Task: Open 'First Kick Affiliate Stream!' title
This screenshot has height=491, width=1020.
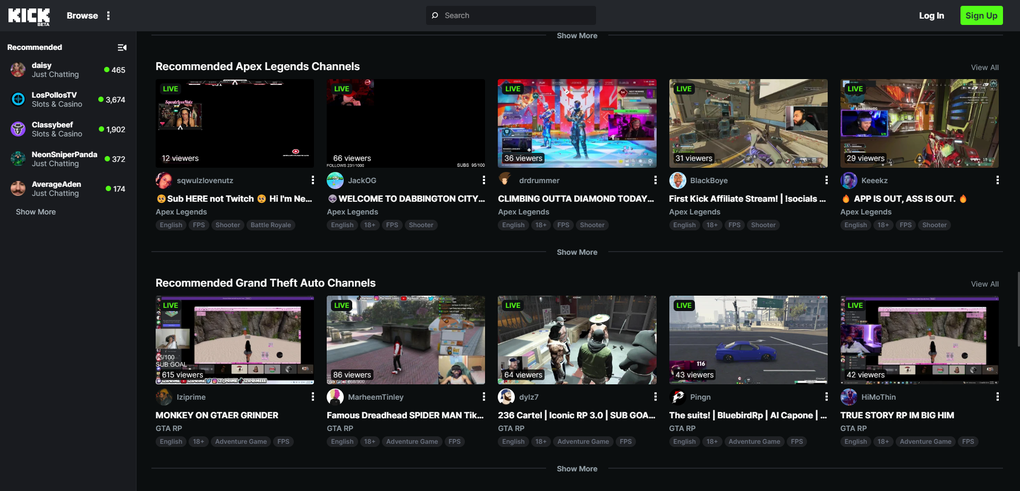Action: tap(747, 199)
